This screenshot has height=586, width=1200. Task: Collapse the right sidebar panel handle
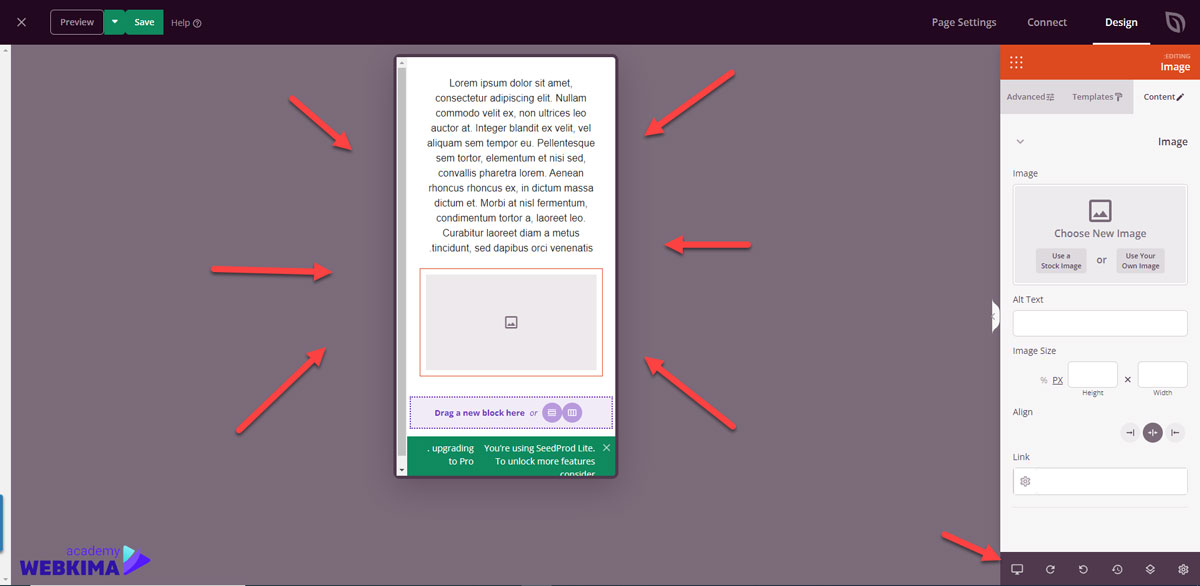tap(994, 316)
